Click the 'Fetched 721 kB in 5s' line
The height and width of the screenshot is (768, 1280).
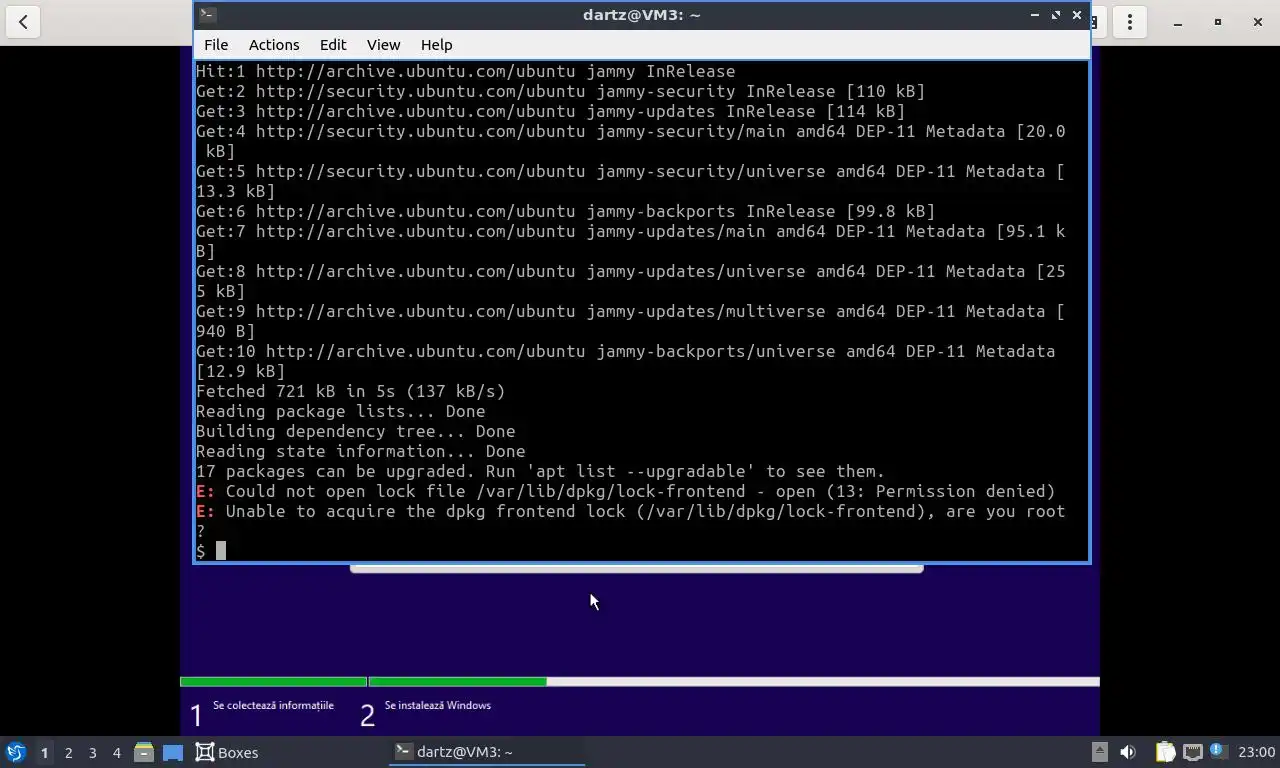[350, 391]
